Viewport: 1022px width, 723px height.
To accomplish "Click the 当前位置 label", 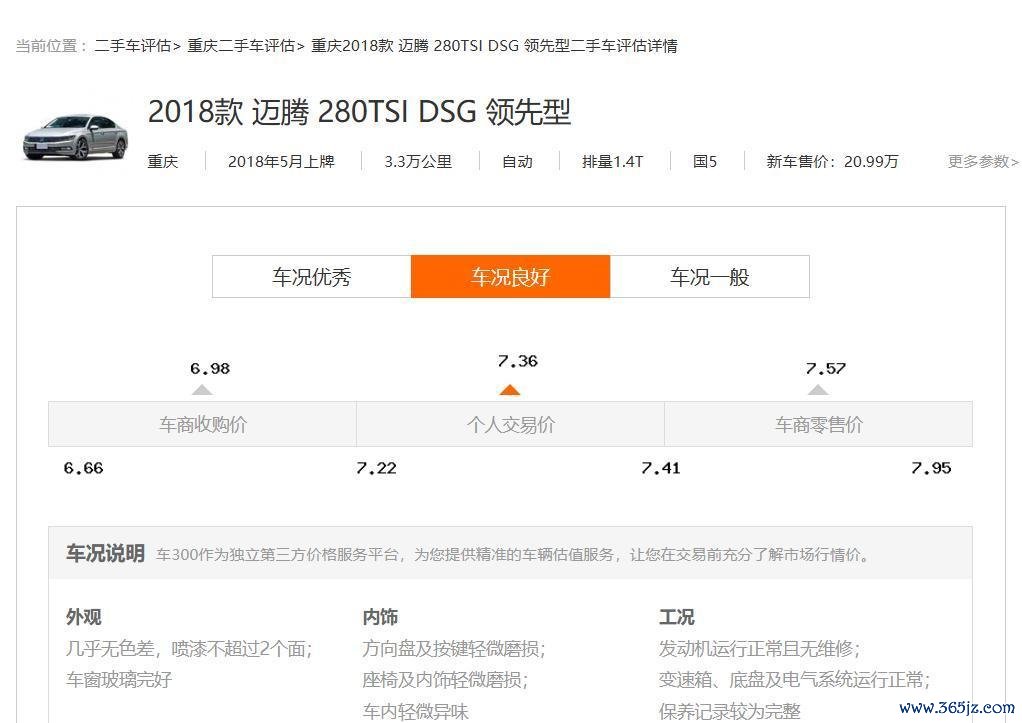I will (x=50, y=46).
